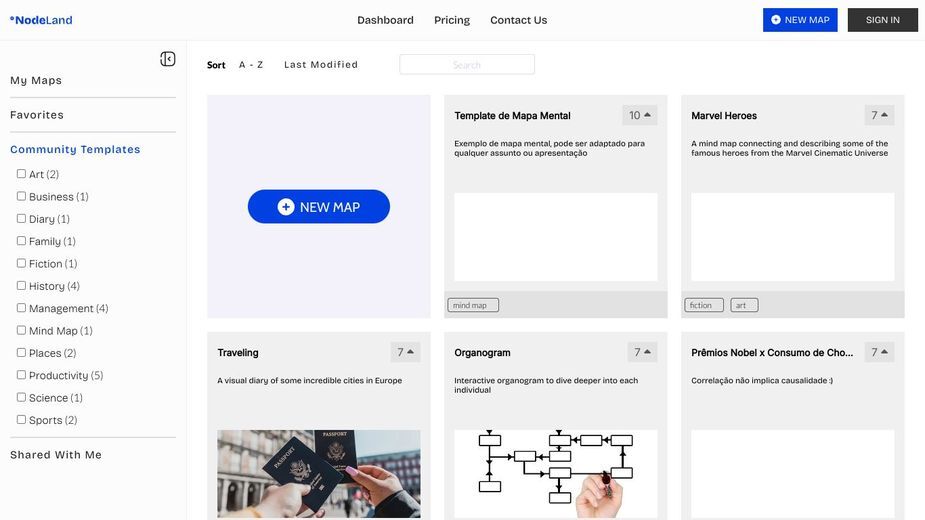Open Template de Mapa Mental blank preview
925x520 pixels.
(556, 237)
